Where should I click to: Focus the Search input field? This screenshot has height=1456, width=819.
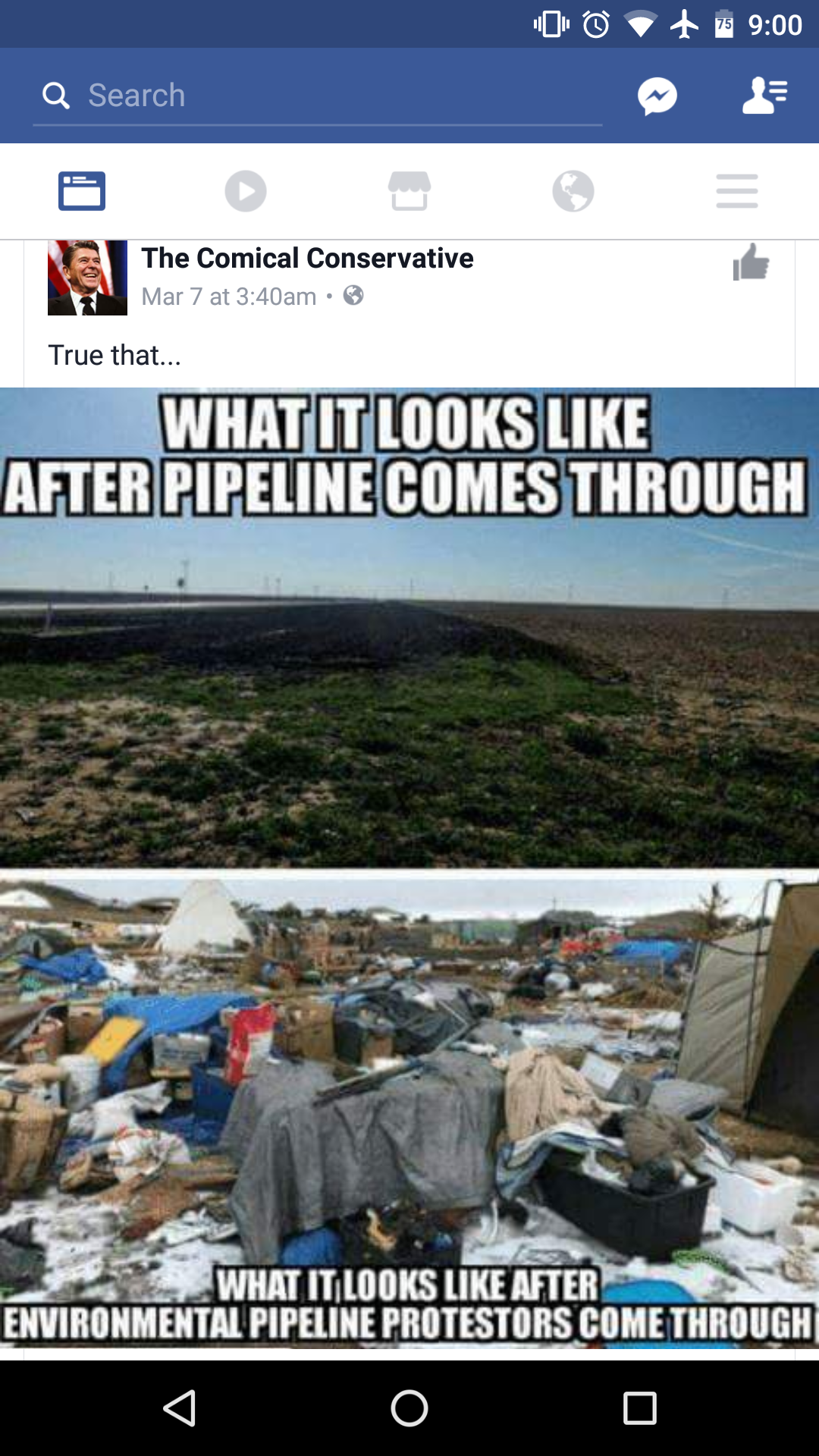point(318,96)
